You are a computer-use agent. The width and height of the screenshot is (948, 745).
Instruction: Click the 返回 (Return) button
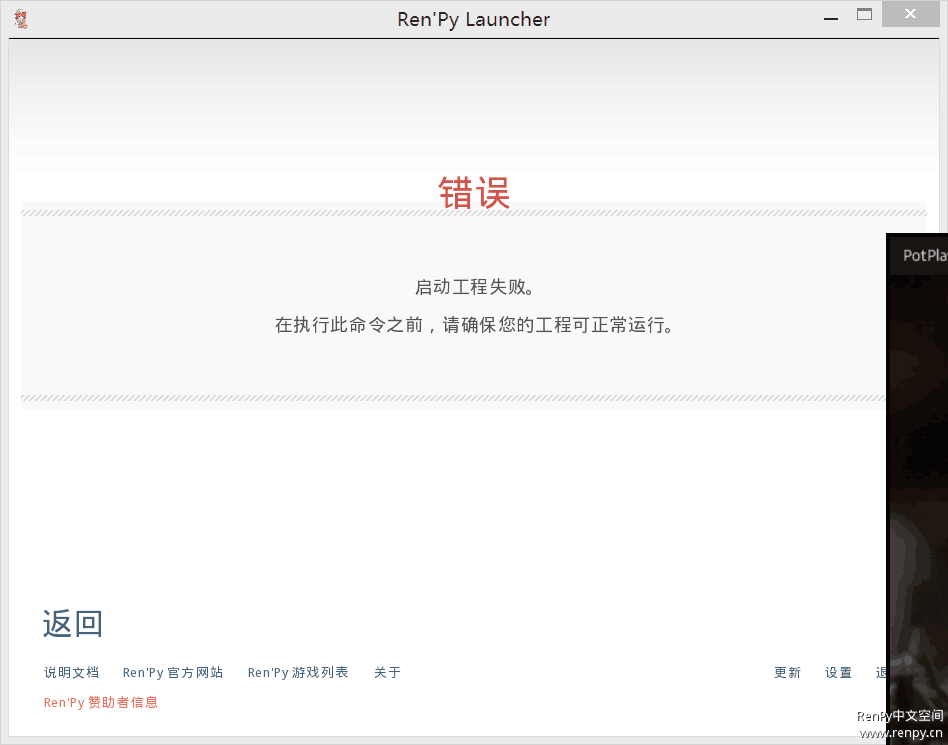tap(73, 623)
